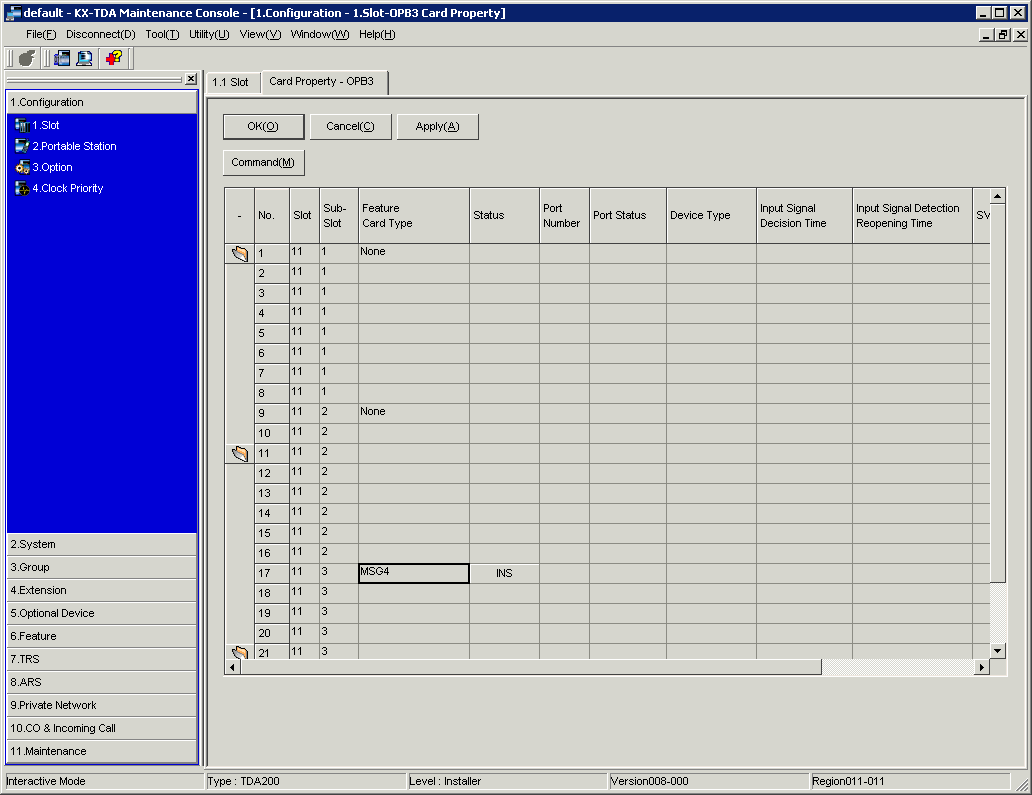Screen dimensions: 1032x795
Task: Expand the 5.Optional Device section
Action: 102,613
